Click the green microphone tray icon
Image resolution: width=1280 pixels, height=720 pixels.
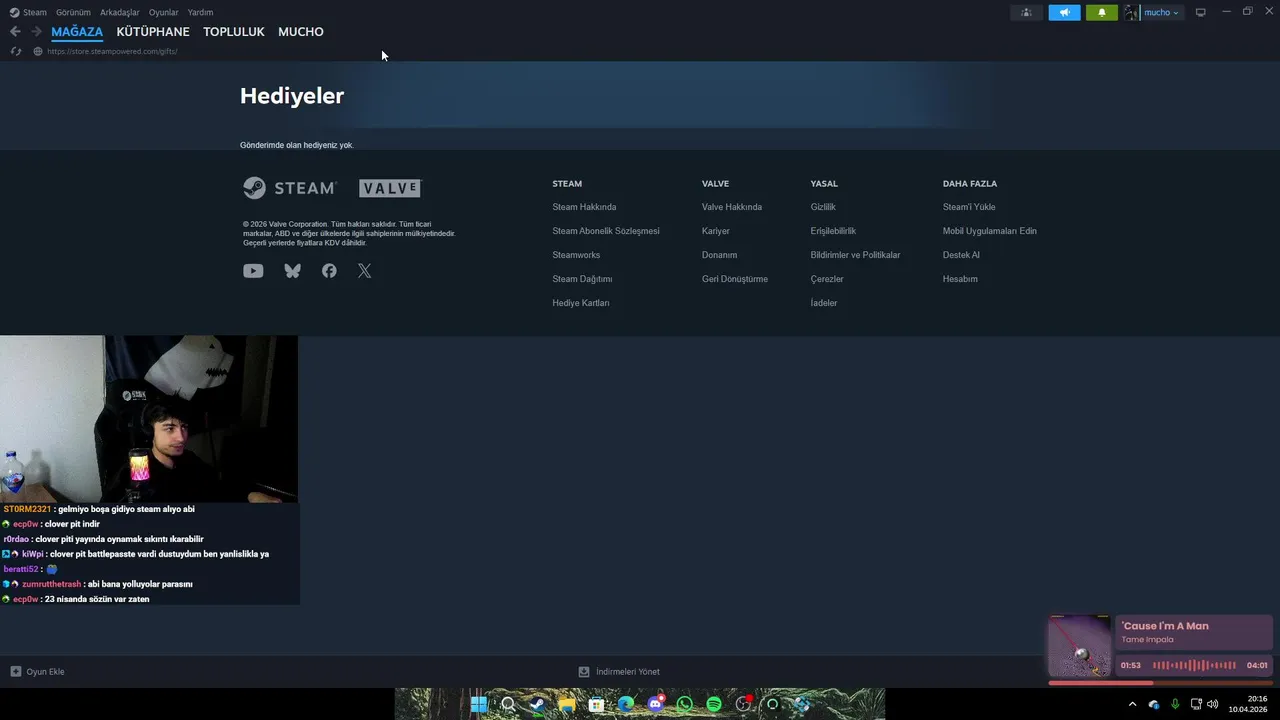coord(1175,704)
